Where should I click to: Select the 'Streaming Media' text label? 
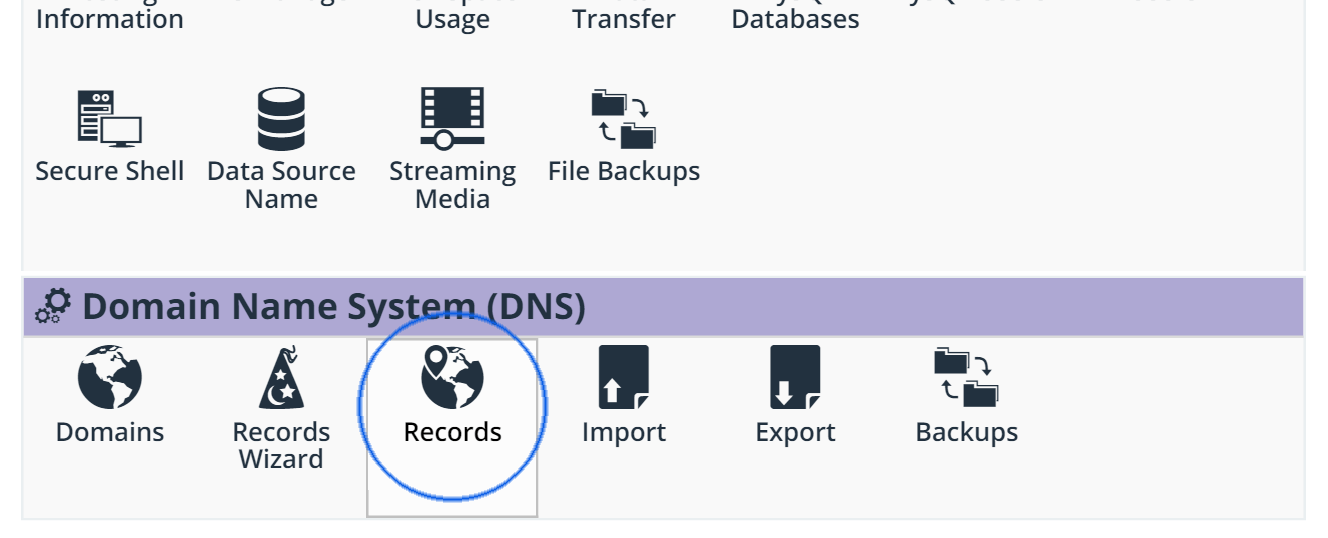[x=452, y=185]
